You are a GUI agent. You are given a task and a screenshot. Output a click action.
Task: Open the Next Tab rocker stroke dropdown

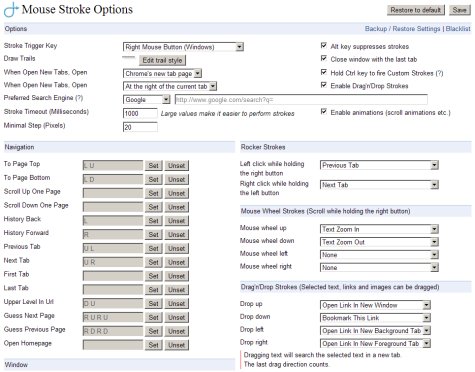(379, 185)
